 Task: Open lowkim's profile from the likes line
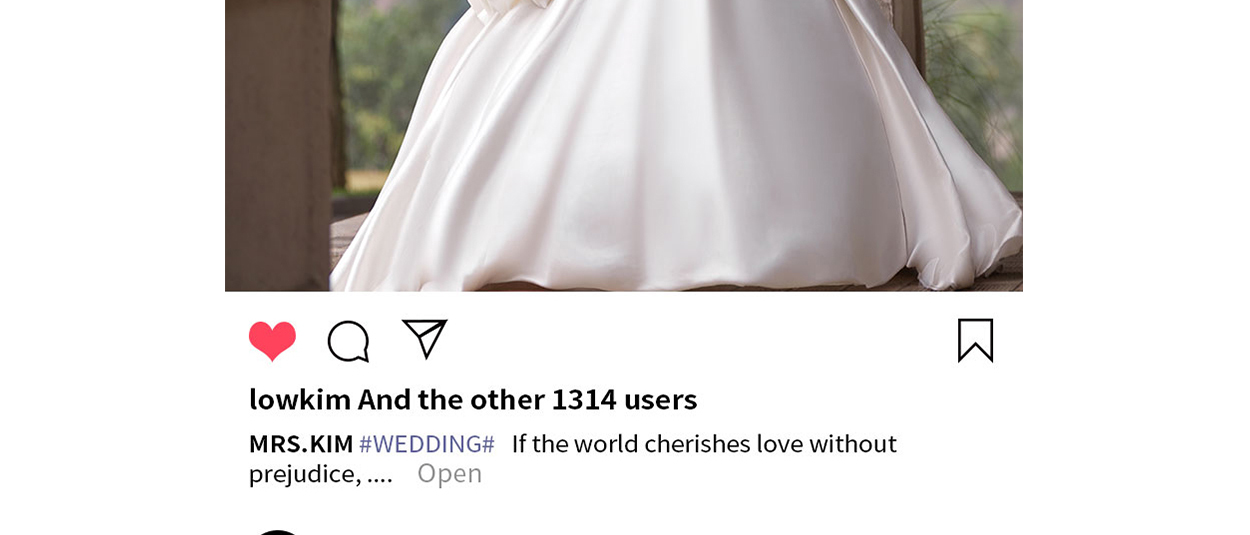(300, 399)
